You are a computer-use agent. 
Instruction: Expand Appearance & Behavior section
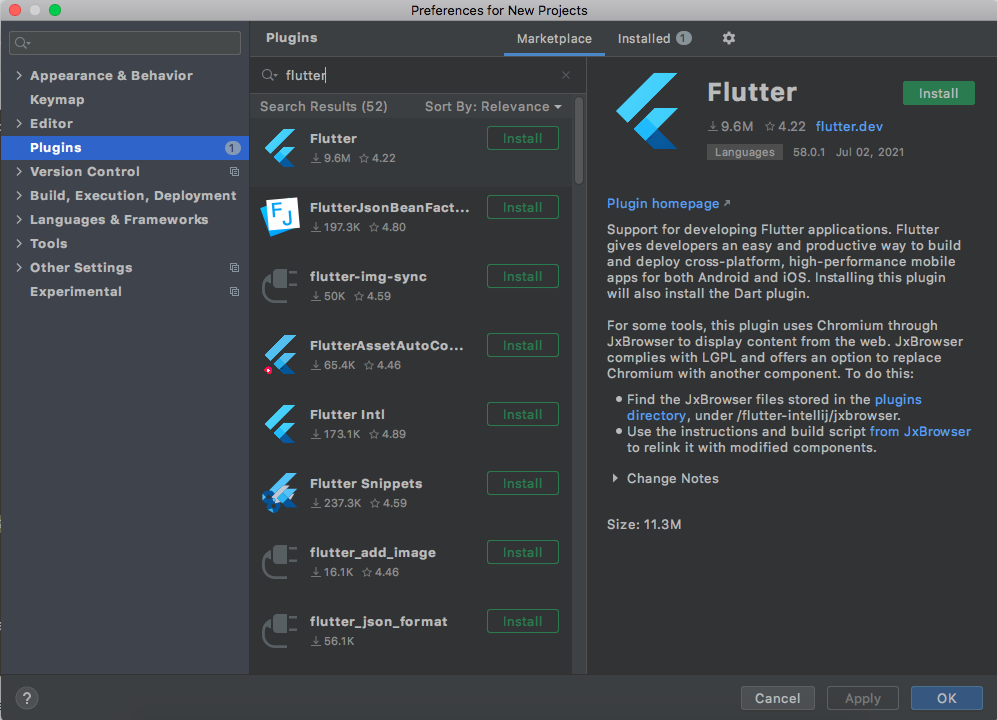click(19, 76)
